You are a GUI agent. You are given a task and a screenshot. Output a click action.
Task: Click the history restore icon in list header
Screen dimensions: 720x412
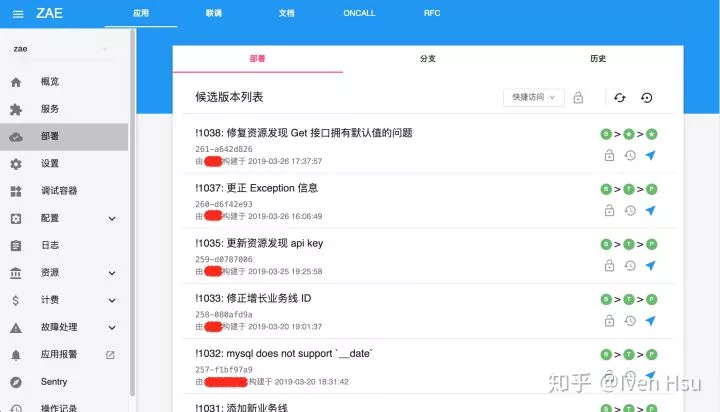(647, 97)
